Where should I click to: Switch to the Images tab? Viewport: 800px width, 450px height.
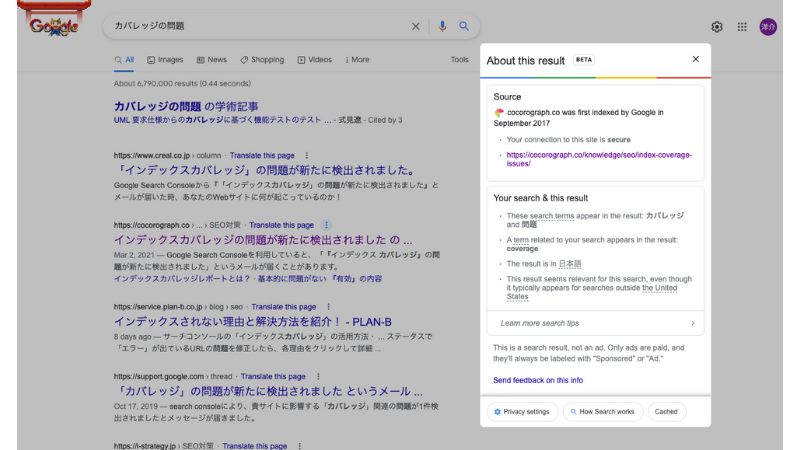[x=165, y=60]
